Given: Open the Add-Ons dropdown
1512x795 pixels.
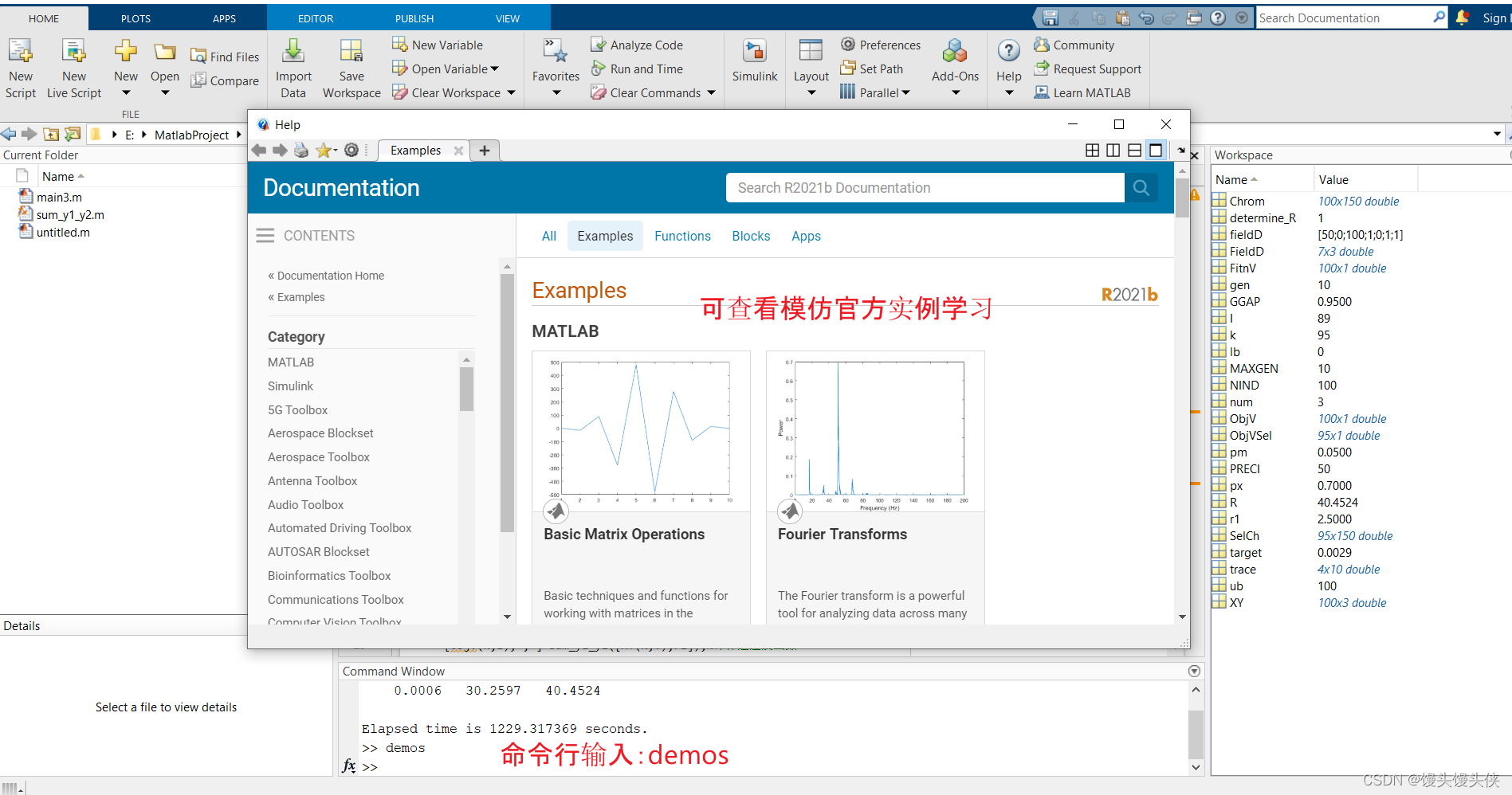Looking at the screenshot, I should 956,93.
